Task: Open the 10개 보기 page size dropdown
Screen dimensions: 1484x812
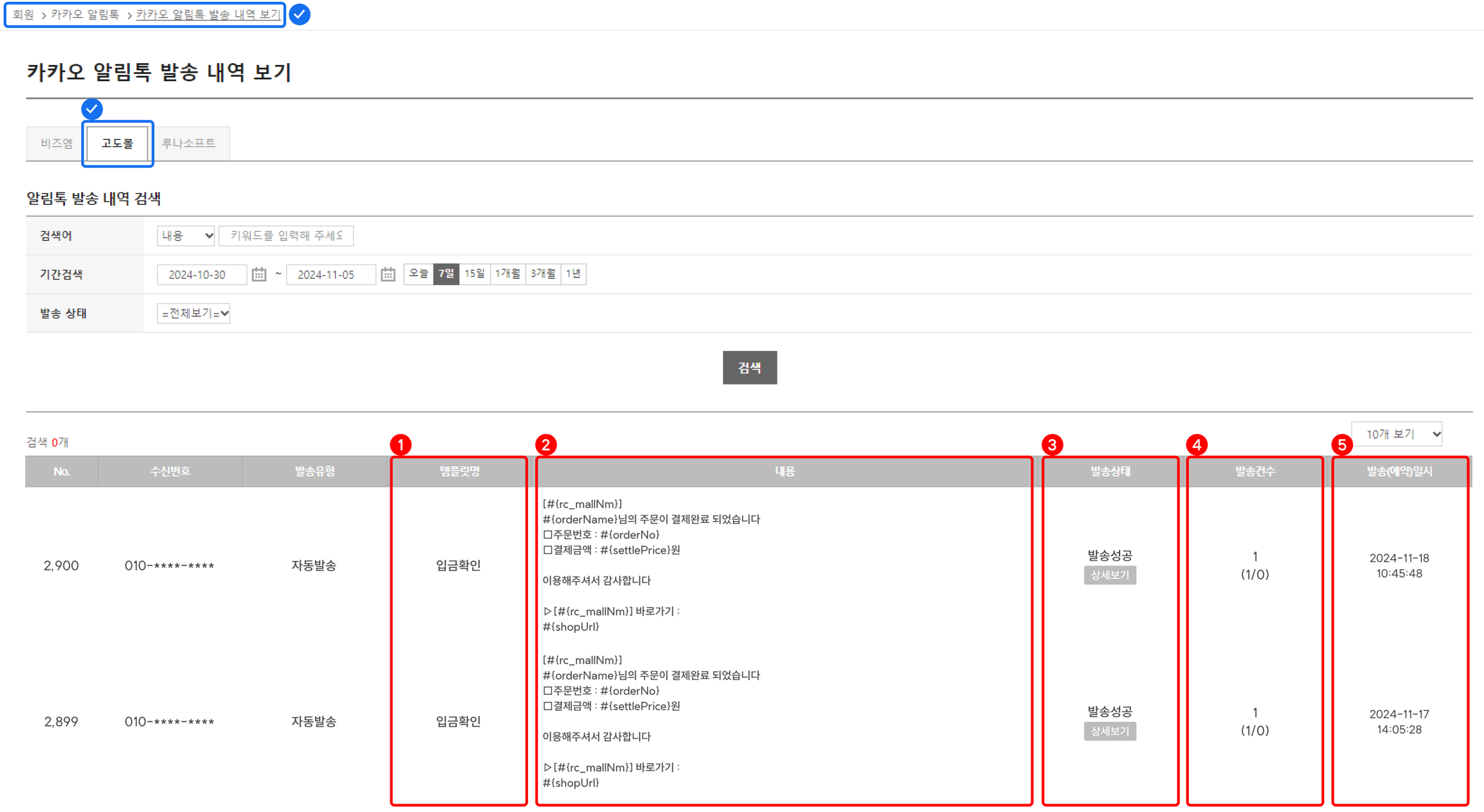Action: pos(1396,434)
